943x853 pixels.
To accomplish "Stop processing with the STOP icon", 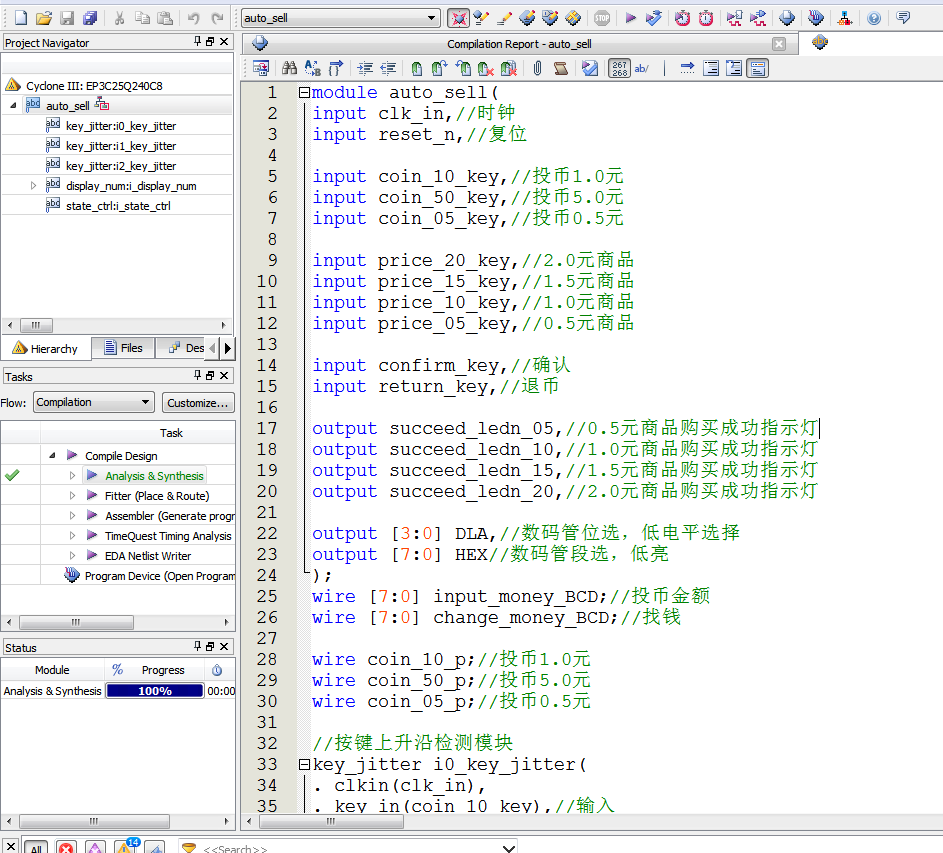I will (602, 18).
